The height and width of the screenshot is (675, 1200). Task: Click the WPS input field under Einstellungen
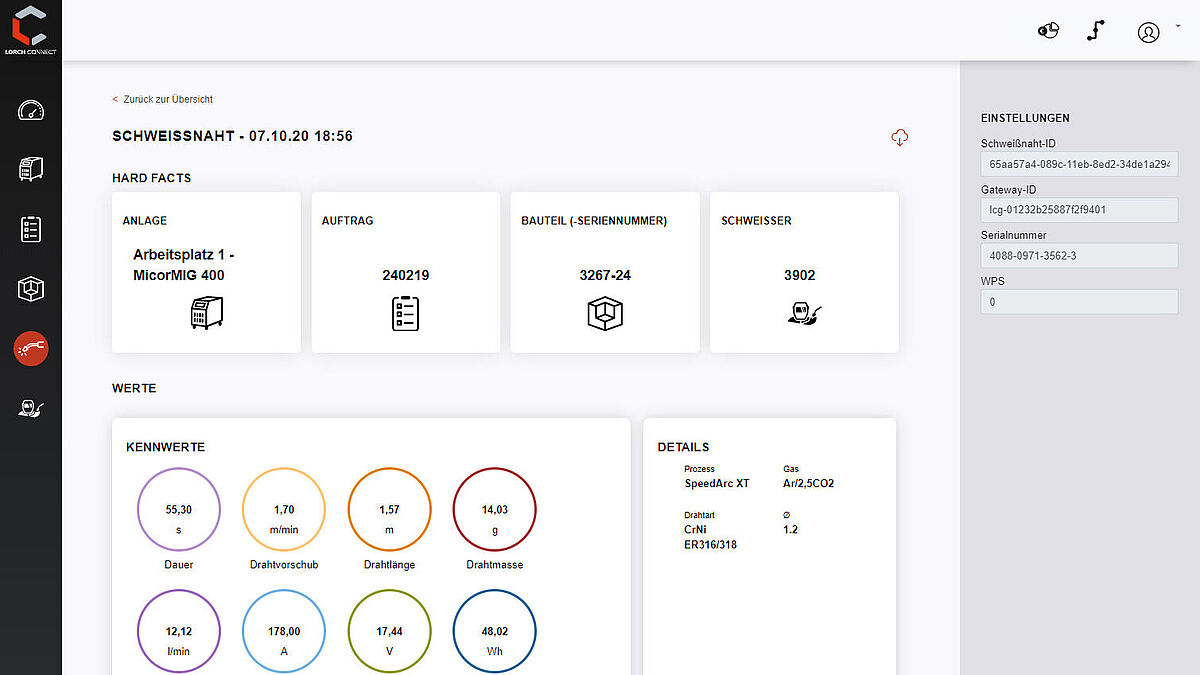1079,302
